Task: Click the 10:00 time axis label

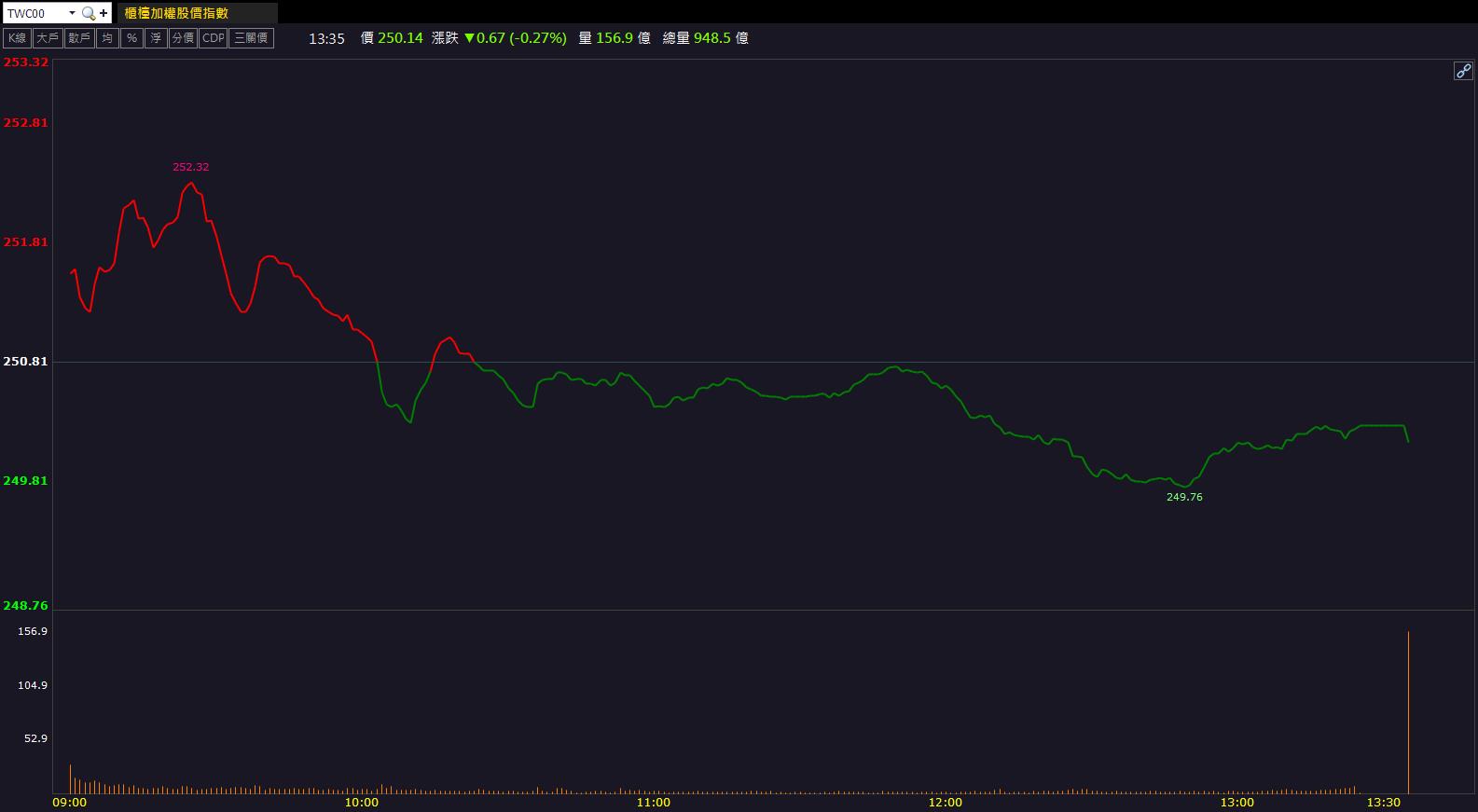Action: (362, 802)
